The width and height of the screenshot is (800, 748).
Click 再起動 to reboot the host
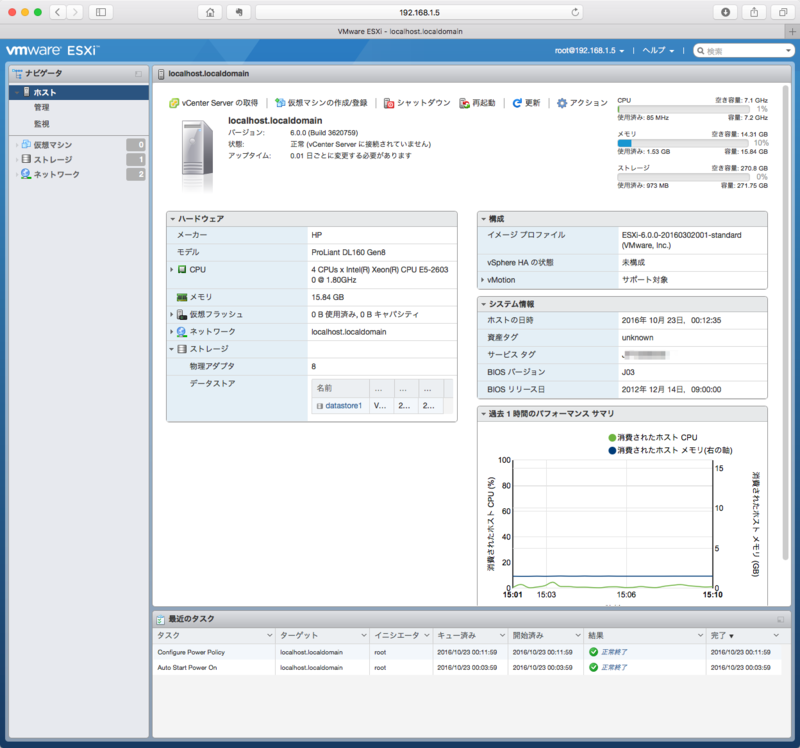[478, 103]
